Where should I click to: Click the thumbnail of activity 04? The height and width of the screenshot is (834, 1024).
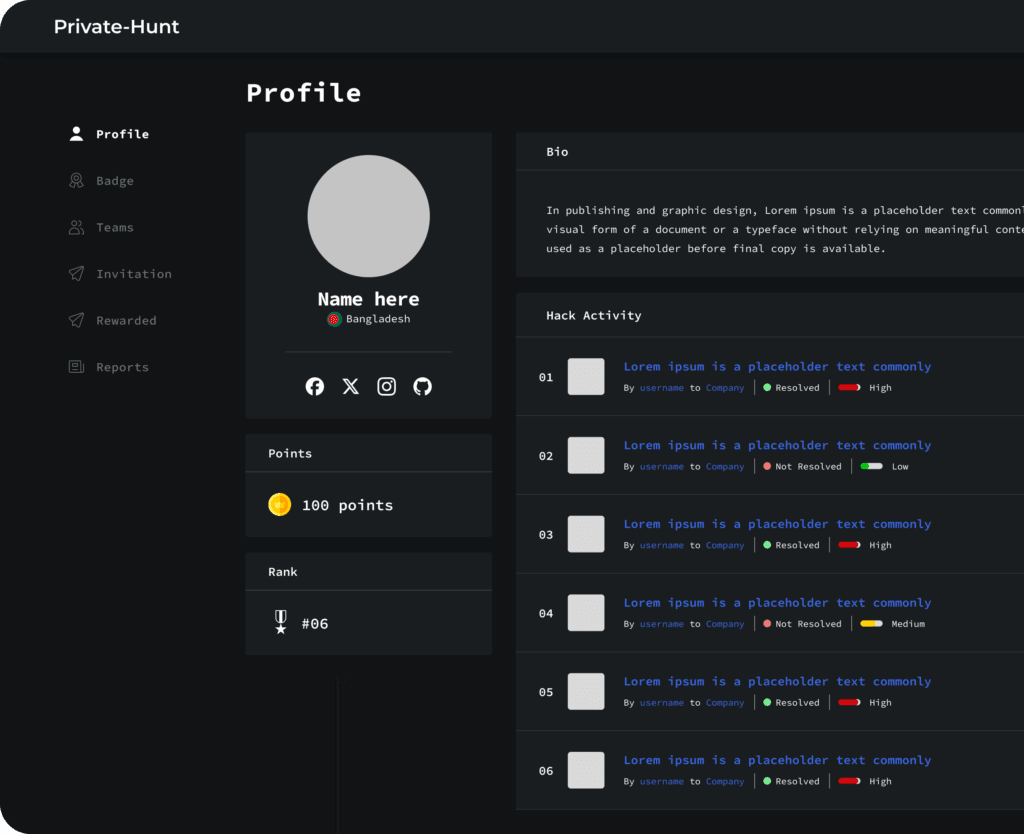586,613
